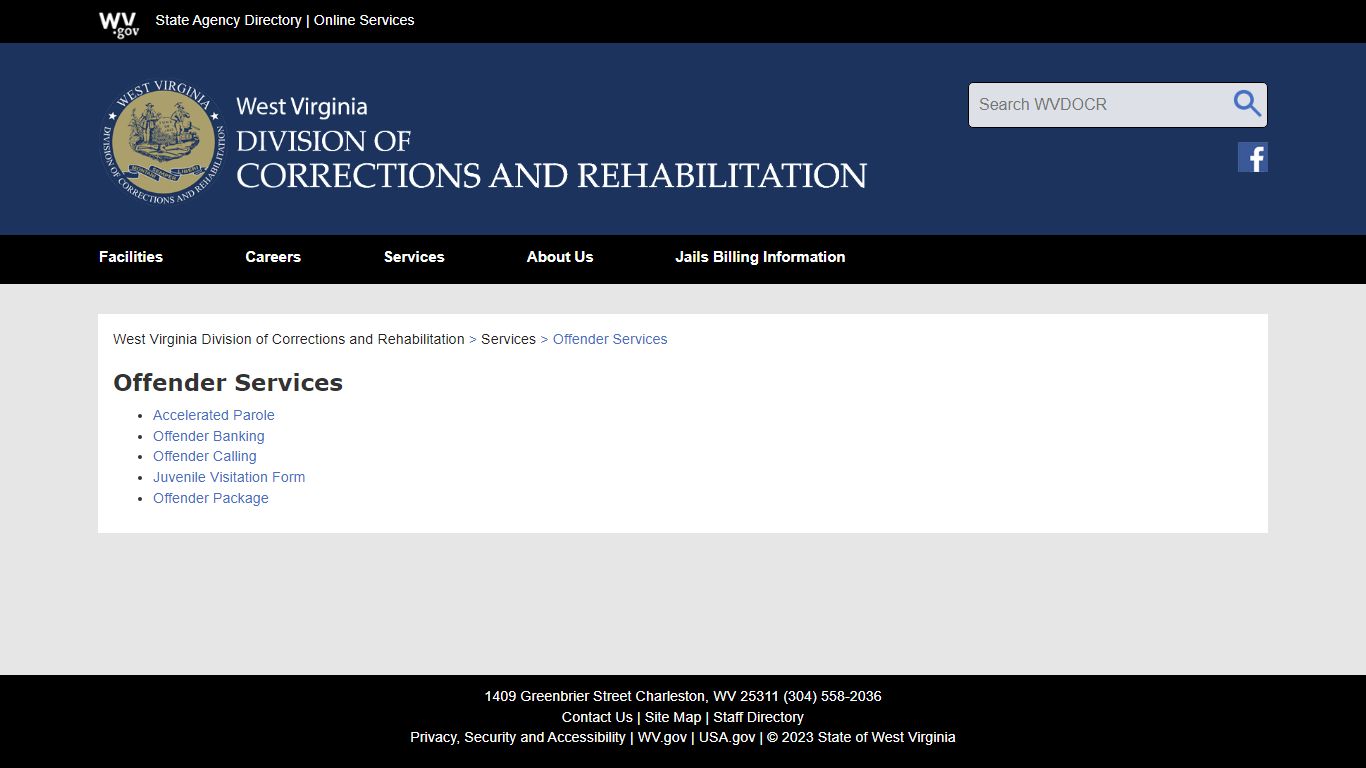Viewport: 1366px width, 768px height.
Task: Open the State Agency Directory link
Action: 228,20
